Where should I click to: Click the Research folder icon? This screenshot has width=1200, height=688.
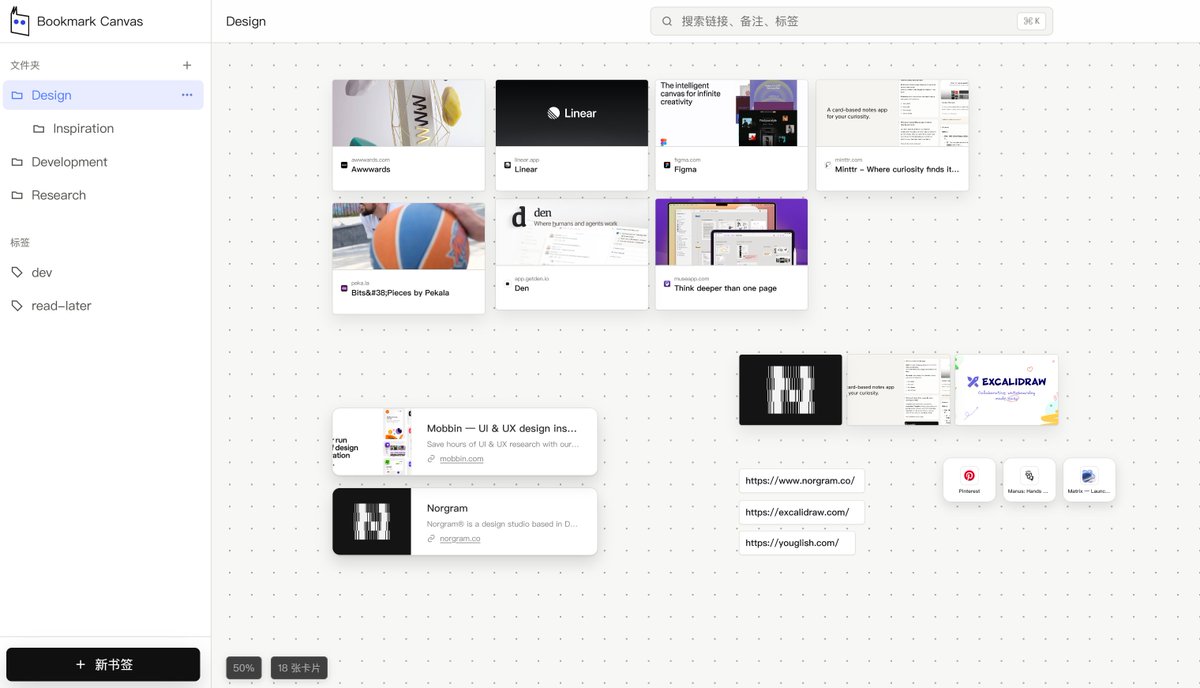click(17, 195)
